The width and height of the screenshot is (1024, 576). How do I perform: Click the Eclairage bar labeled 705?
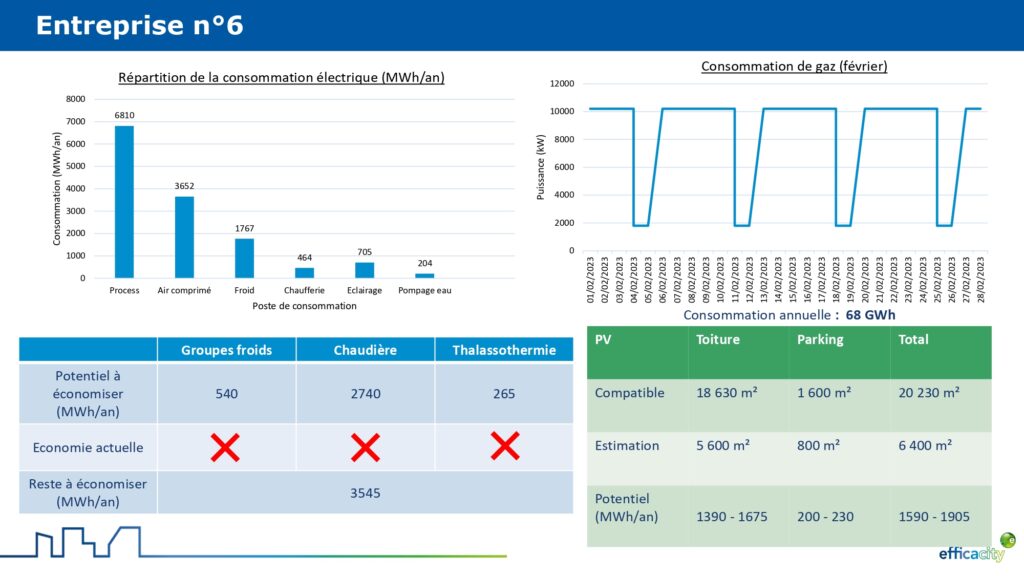click(365, 270)
